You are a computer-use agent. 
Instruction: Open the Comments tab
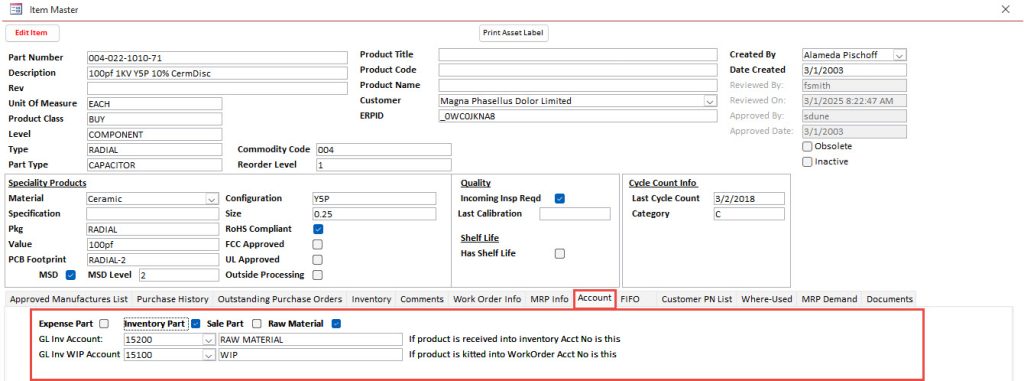coord(422,299)
